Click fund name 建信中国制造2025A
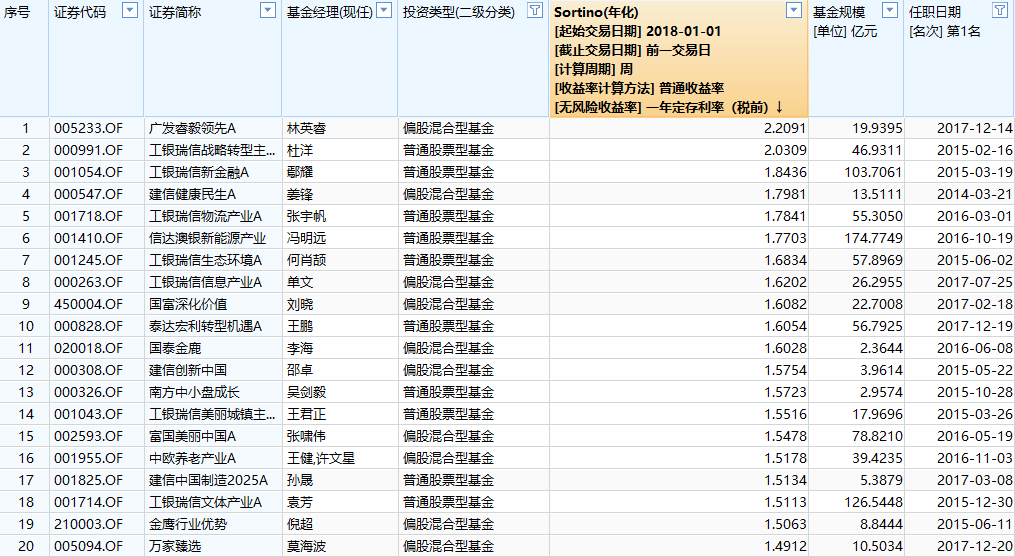 tap(208, 481)
